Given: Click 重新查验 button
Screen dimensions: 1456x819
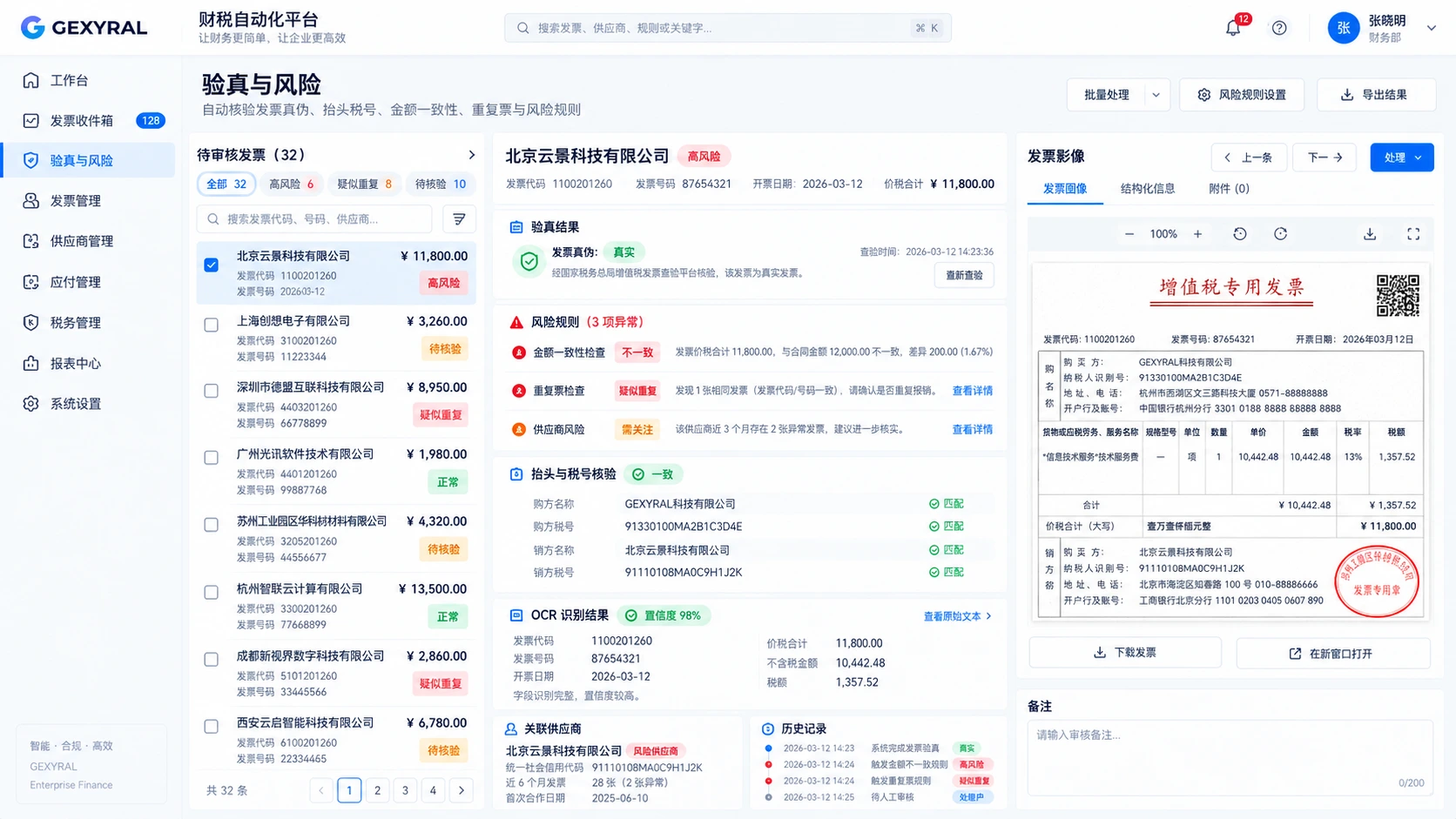Looking at the screenshot, I should (964, 275).
